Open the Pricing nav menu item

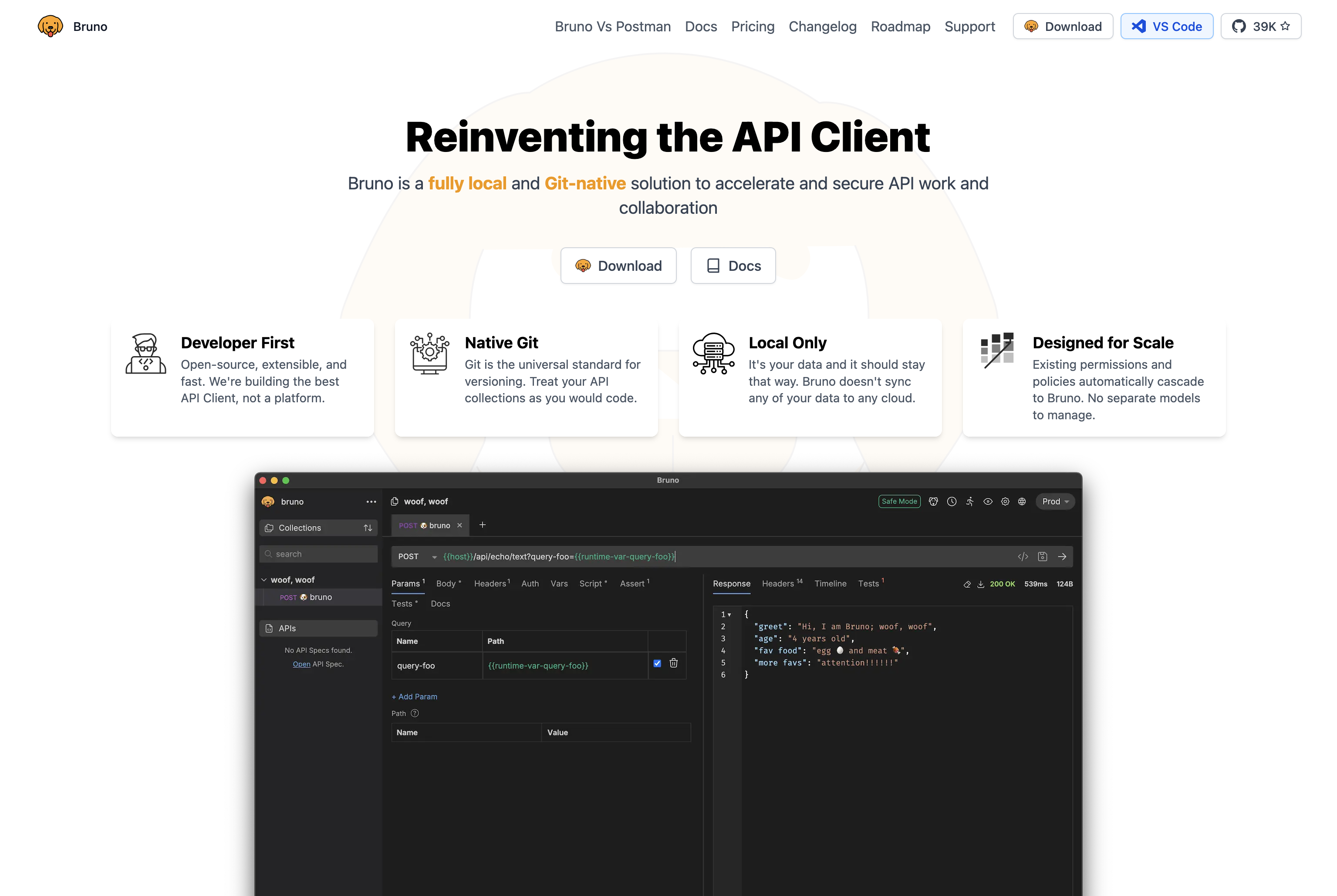tap(752, 26)
